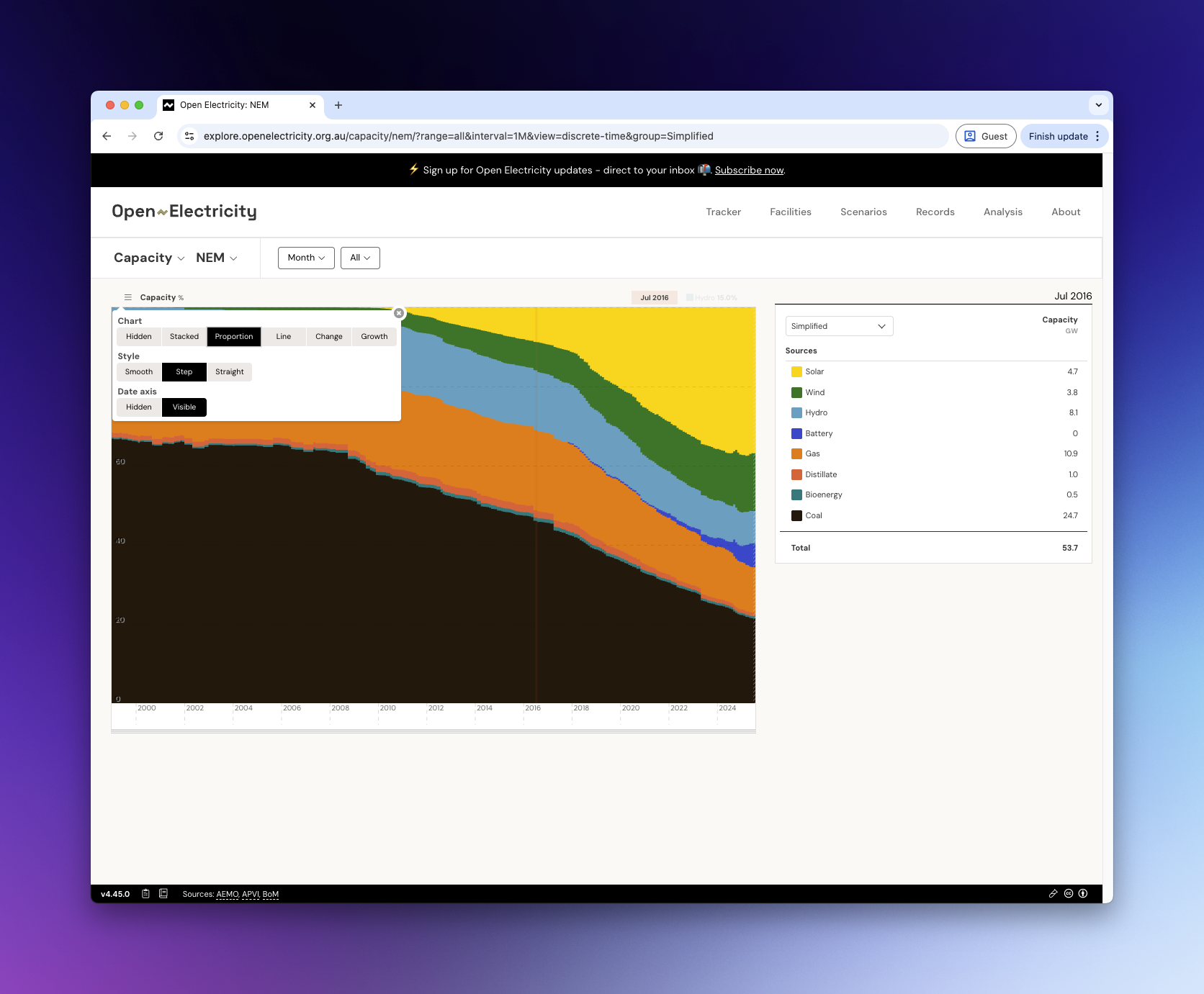The height and width of the screenshot is (994, 1204).
Task: Open the Capacity view dropdown
Action: pos(149,258)
